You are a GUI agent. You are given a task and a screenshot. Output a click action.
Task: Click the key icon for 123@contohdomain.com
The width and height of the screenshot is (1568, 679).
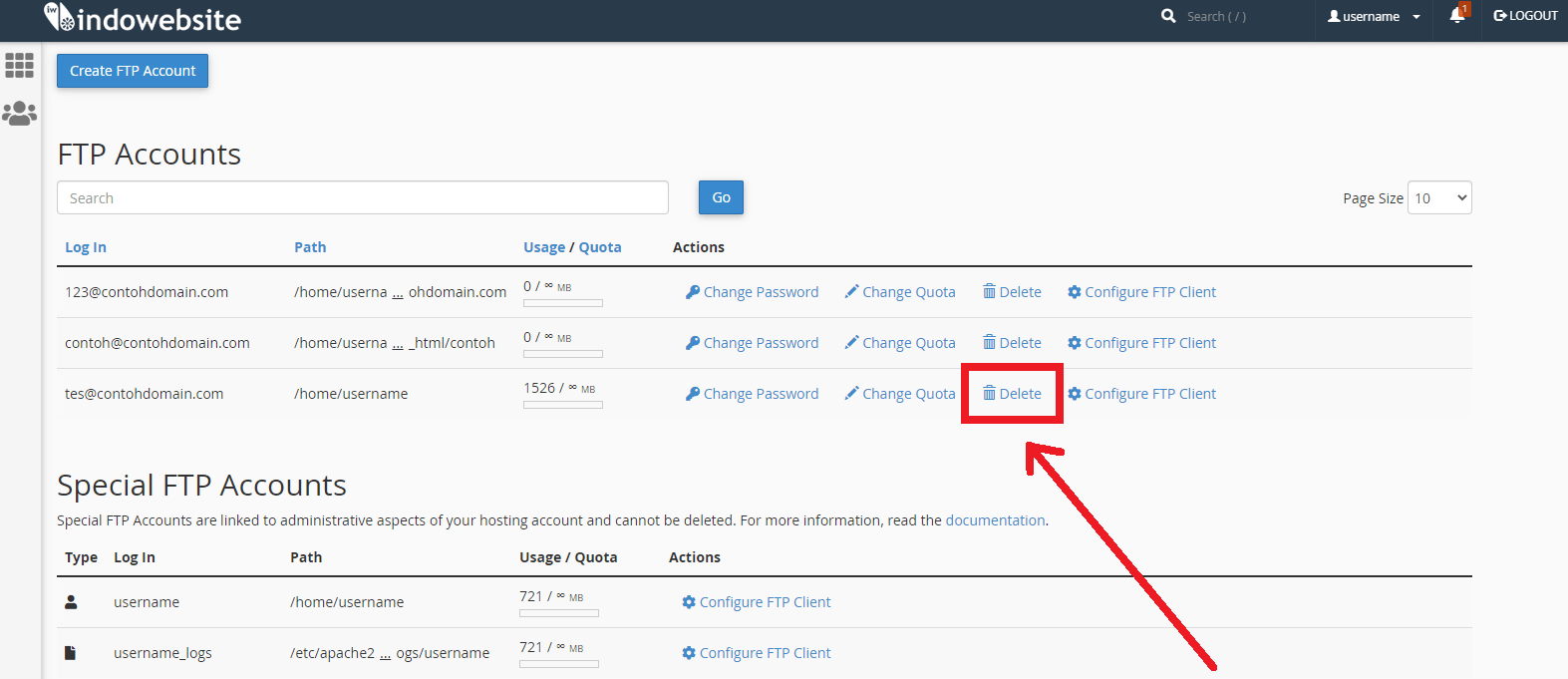click(x=693, y=292)
